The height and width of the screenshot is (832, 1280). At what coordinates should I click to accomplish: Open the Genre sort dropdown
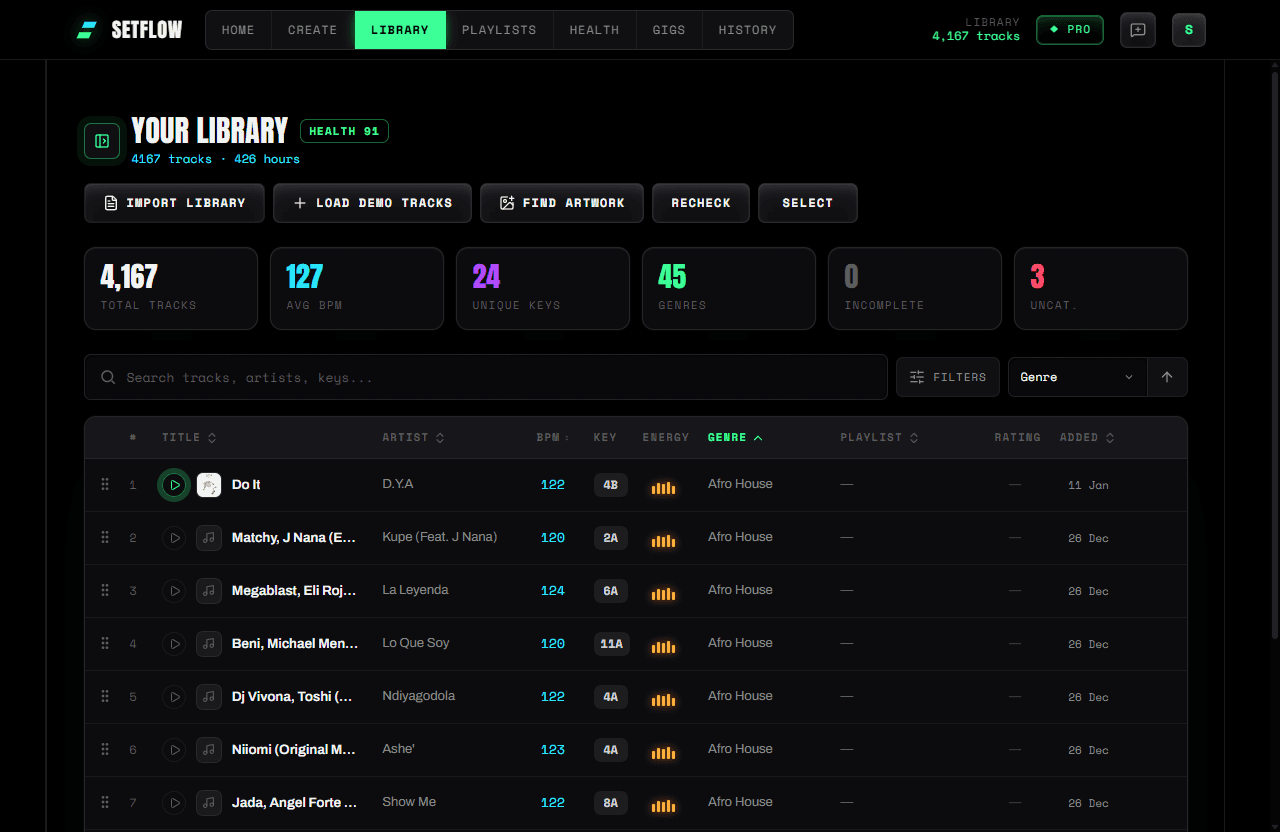pos(1077,377)
